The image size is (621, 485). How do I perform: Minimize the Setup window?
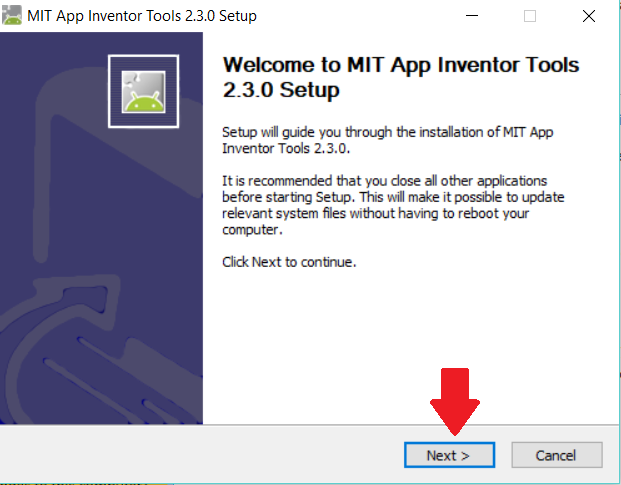pos(472,16)
